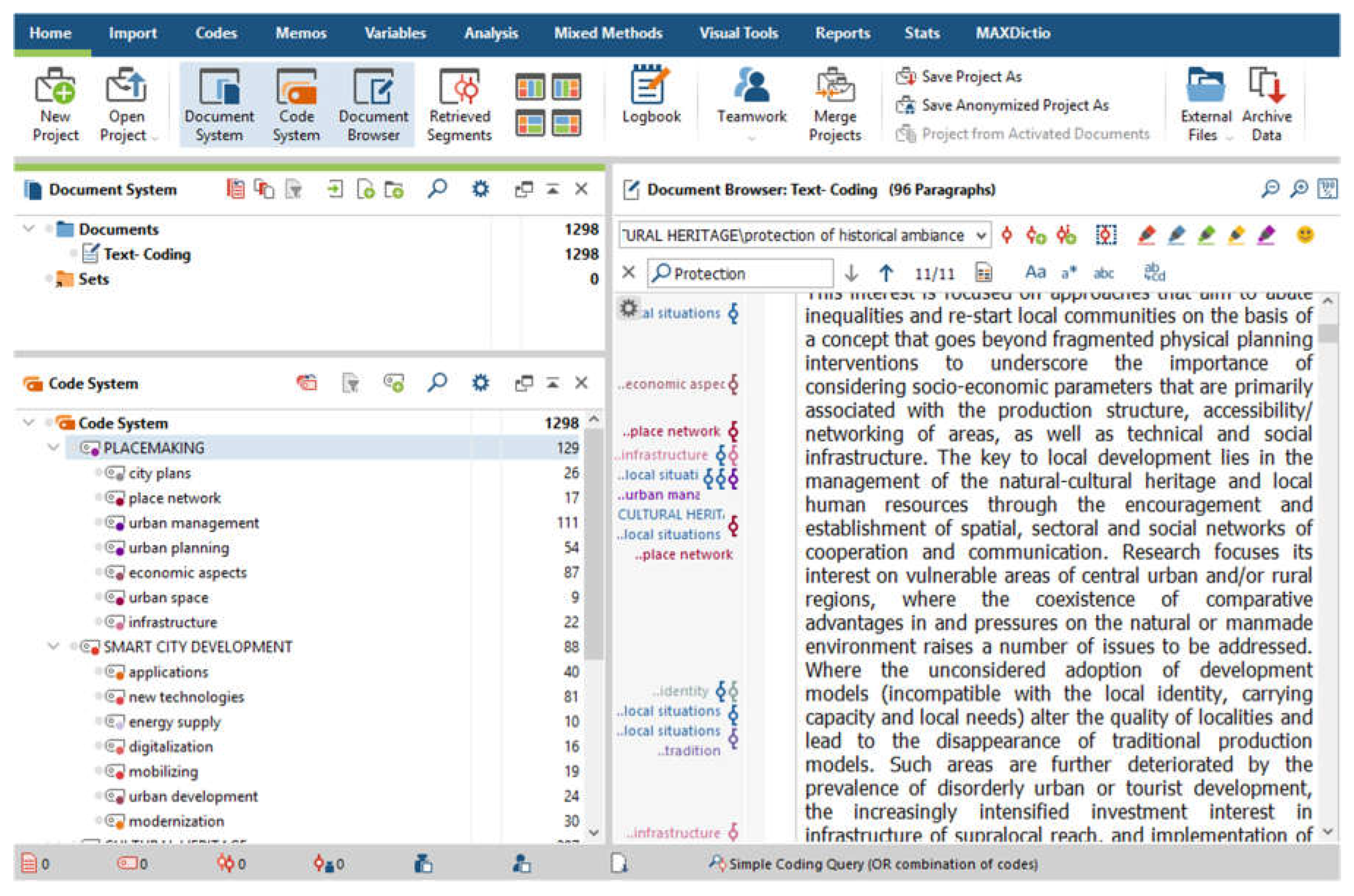Collapse the PLACEMAKING code group
Screen dimensions: 1354x896
pos(53,448)
